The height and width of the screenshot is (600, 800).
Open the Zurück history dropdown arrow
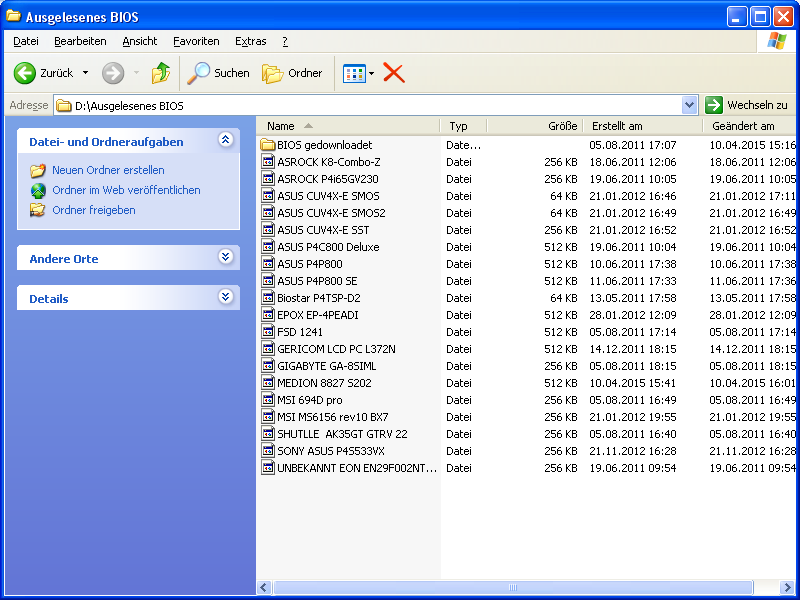(x=85, y=73)
